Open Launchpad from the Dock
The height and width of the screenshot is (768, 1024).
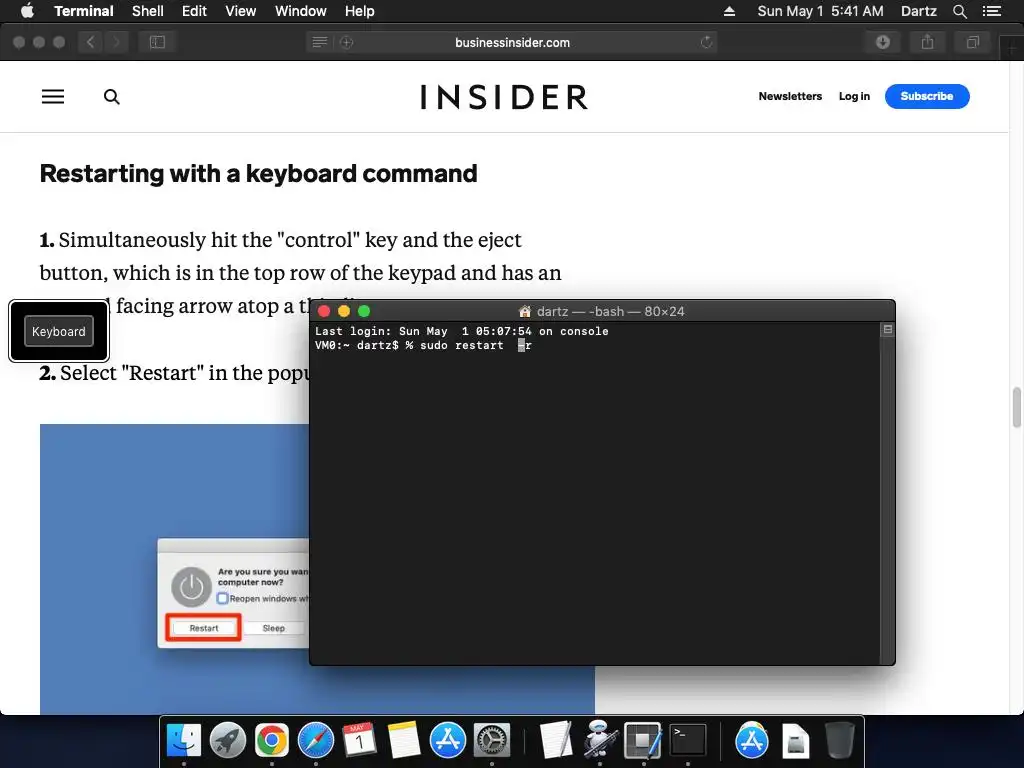228,741
